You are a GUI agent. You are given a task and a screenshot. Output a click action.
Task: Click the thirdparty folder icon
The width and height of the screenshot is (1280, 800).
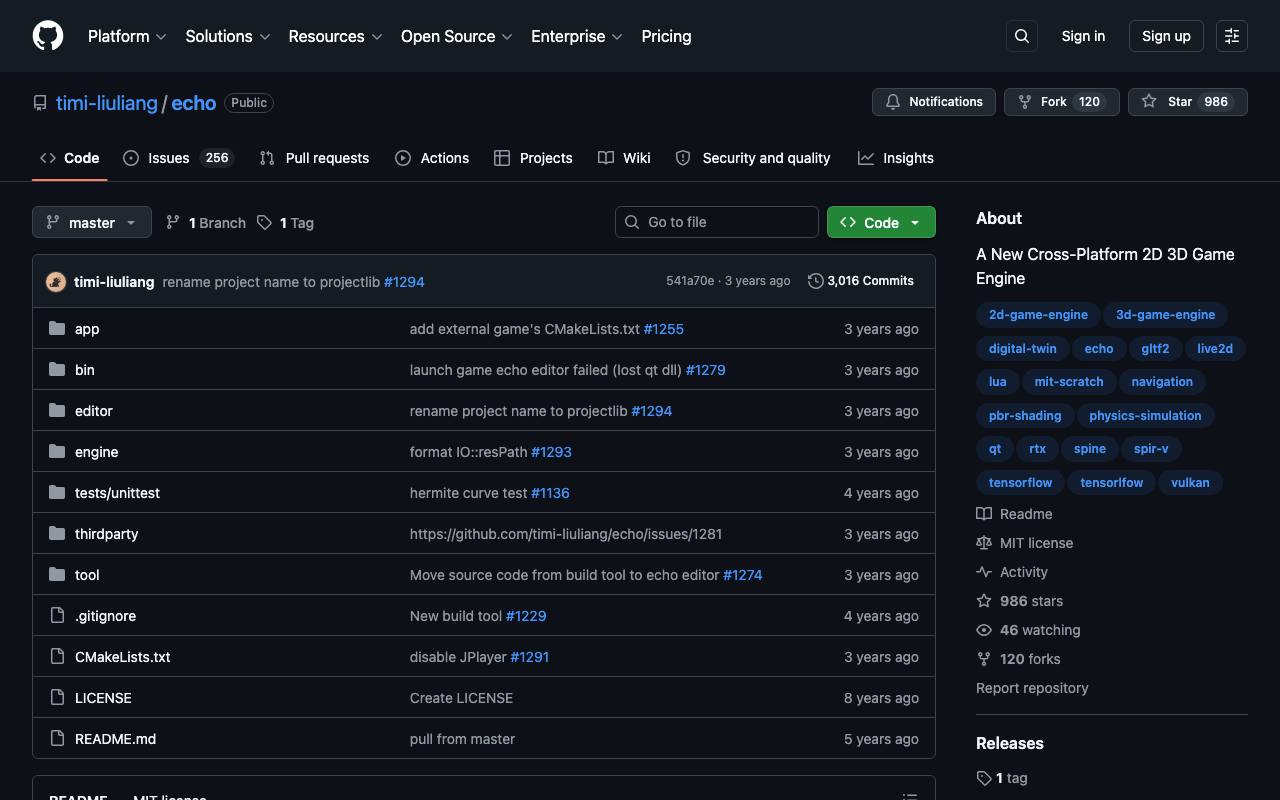pyautogui.click(x=57, y=534)
